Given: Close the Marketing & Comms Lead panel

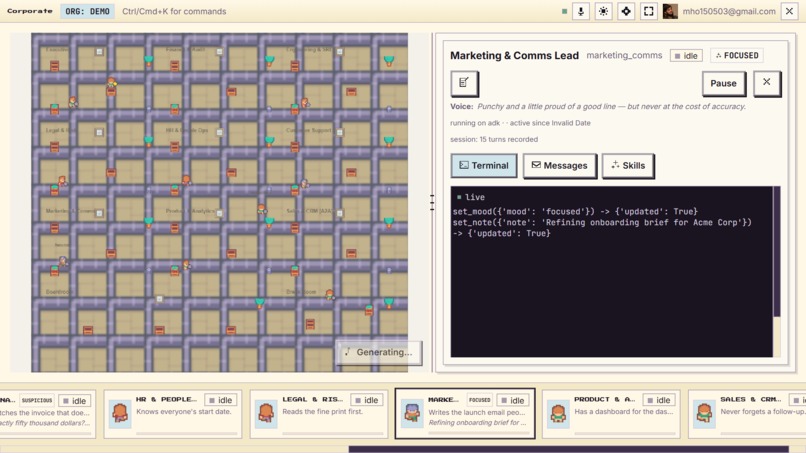Looking at the screenshot, I should point(766,82).
